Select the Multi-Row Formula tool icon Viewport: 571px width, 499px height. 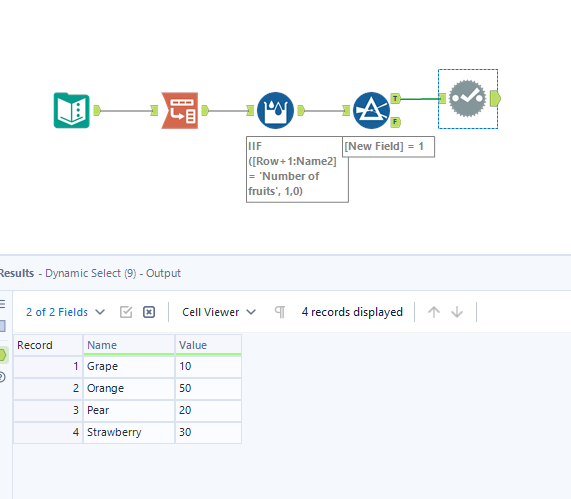coord(275,110)
